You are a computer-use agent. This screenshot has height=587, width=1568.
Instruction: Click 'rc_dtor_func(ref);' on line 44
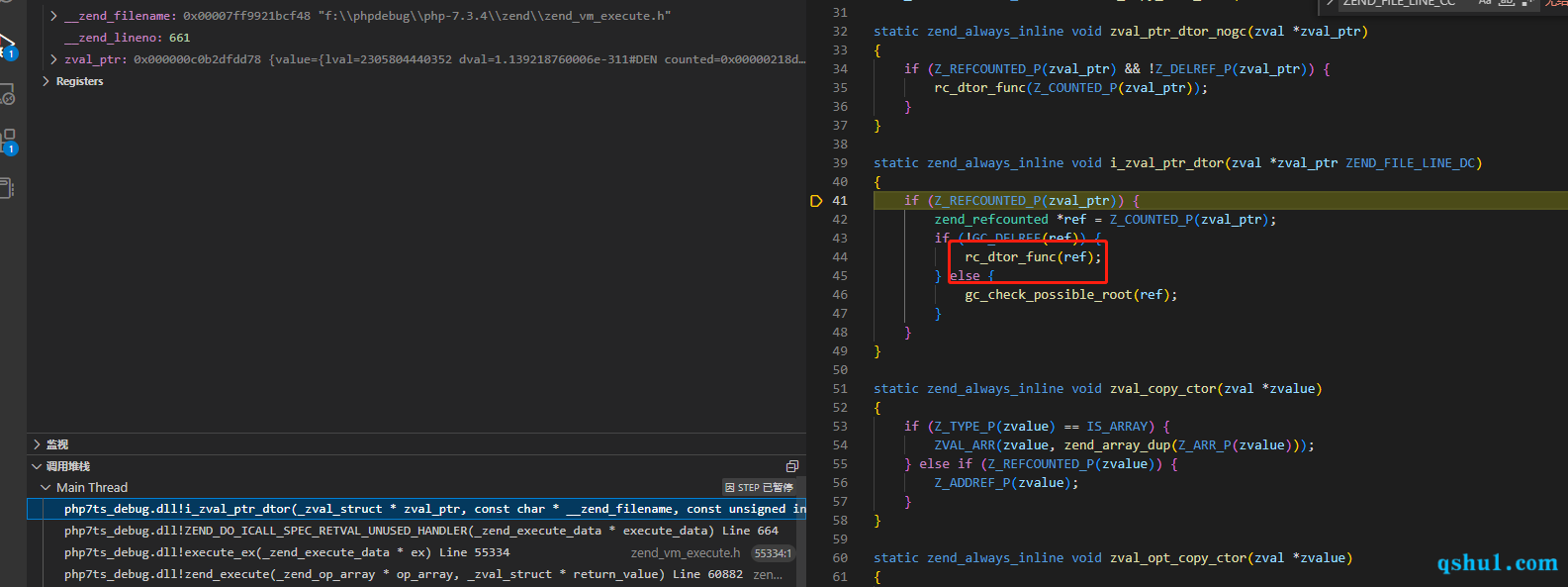(1033, 257)
